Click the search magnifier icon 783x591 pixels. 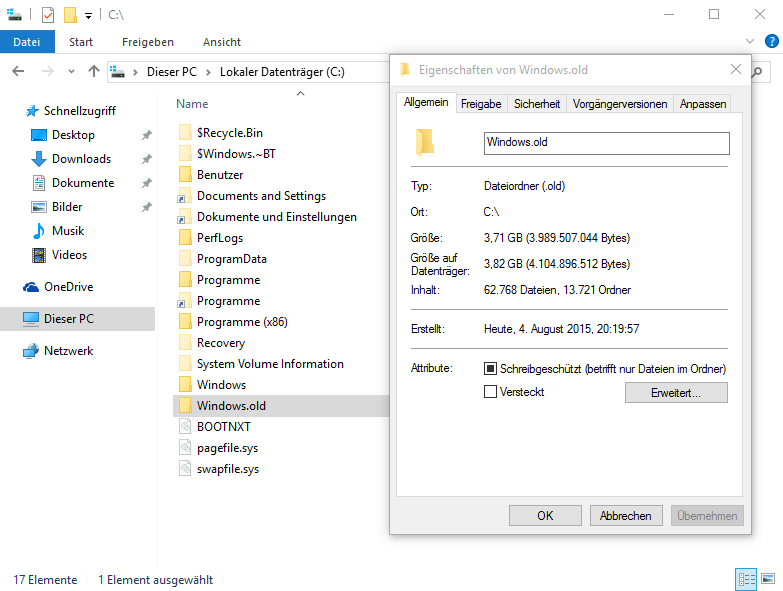coord(757,72)
